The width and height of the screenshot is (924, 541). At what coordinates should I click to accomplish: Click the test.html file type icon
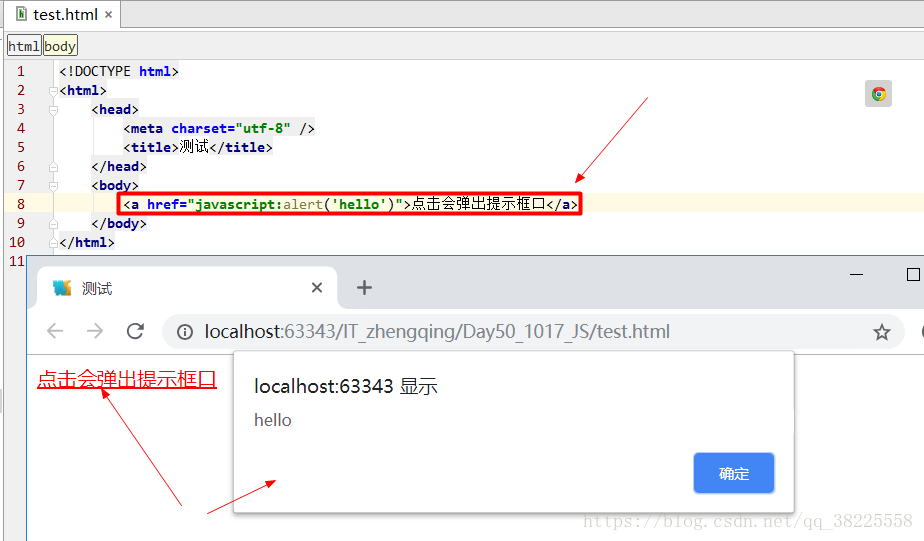pyautogui.click(x=21, y=14)
